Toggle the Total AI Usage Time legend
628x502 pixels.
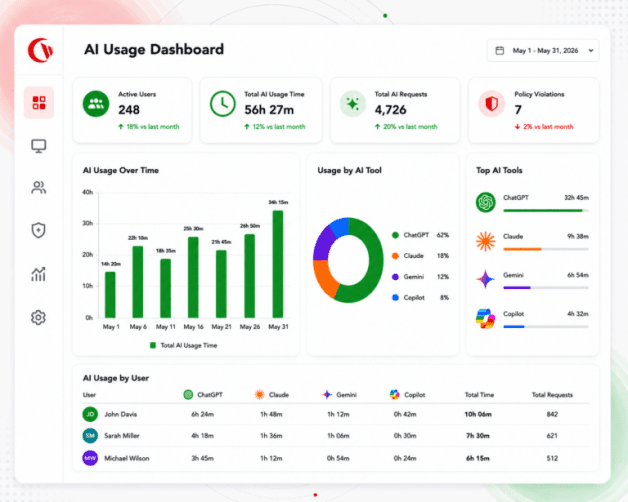click(x=183, y=345)
